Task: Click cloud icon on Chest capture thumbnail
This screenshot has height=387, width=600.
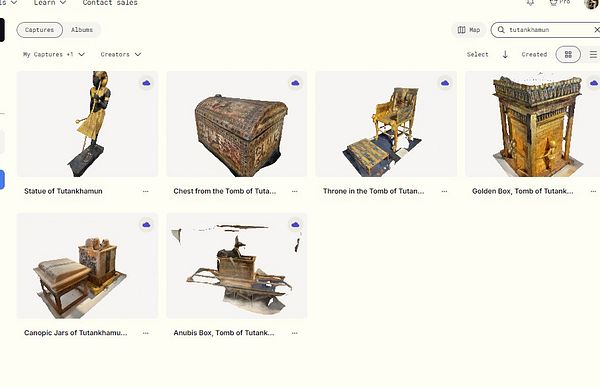Action: [295, 83]
